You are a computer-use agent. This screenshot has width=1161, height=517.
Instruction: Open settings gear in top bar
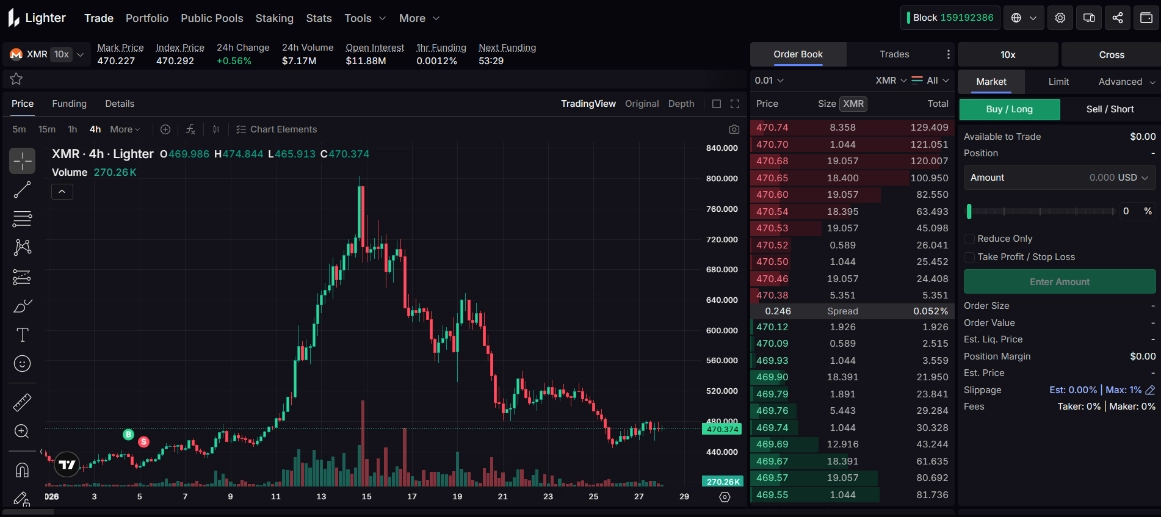pos(1060,18)
